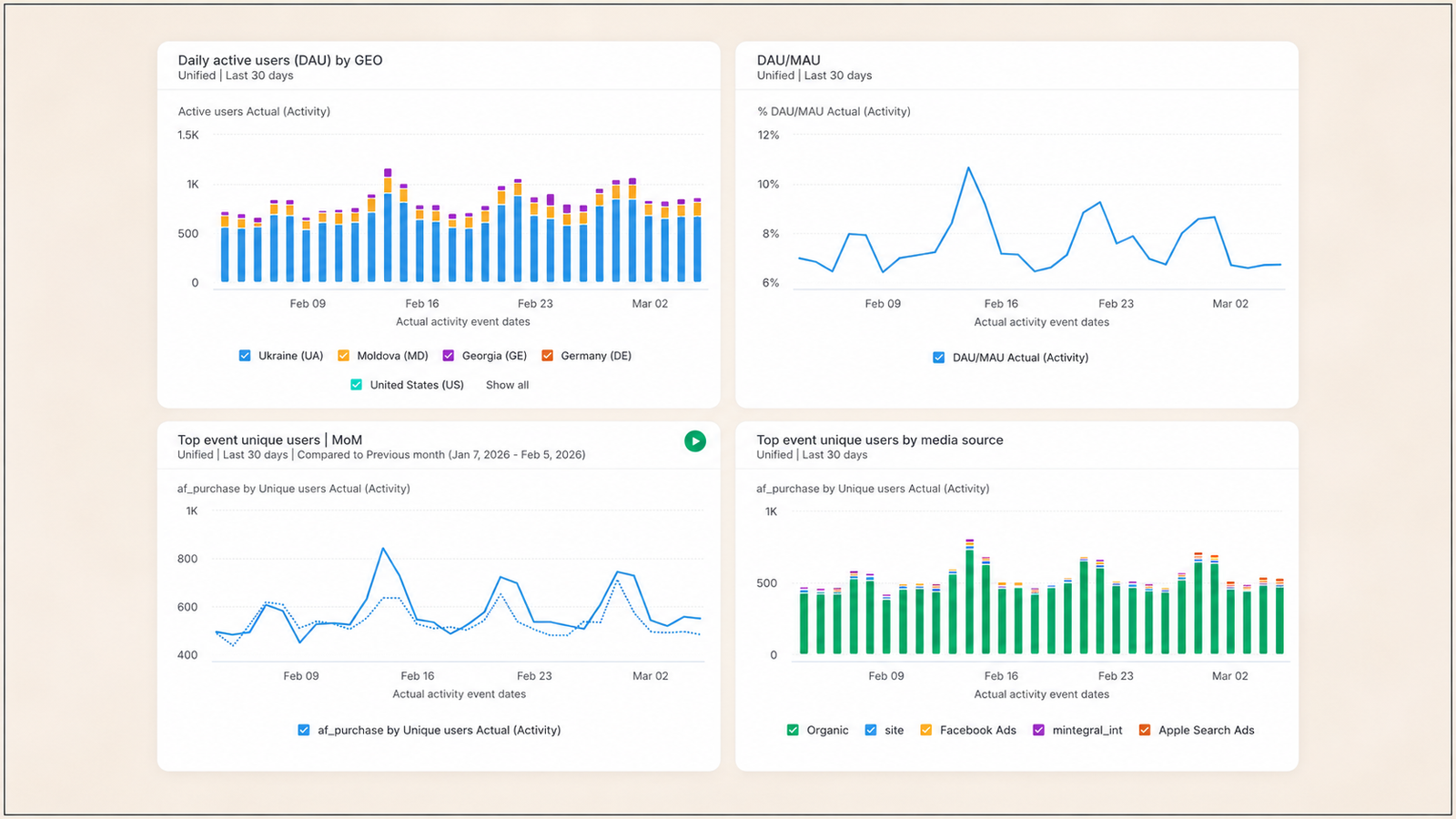Screen dimensions: 1456x819
Task: Toggle the Georgia (GE) legend checkbox
Action: click(x=449, y=356)
